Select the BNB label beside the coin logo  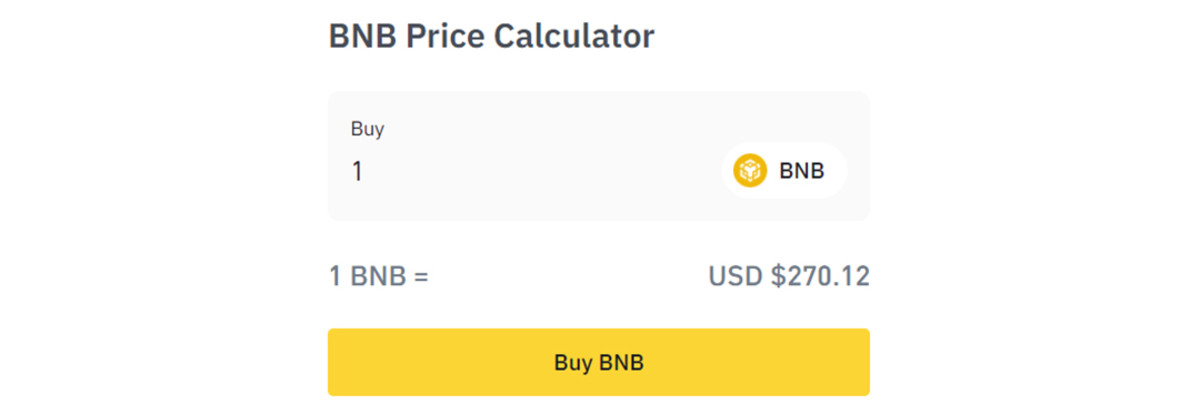[802, 171]
